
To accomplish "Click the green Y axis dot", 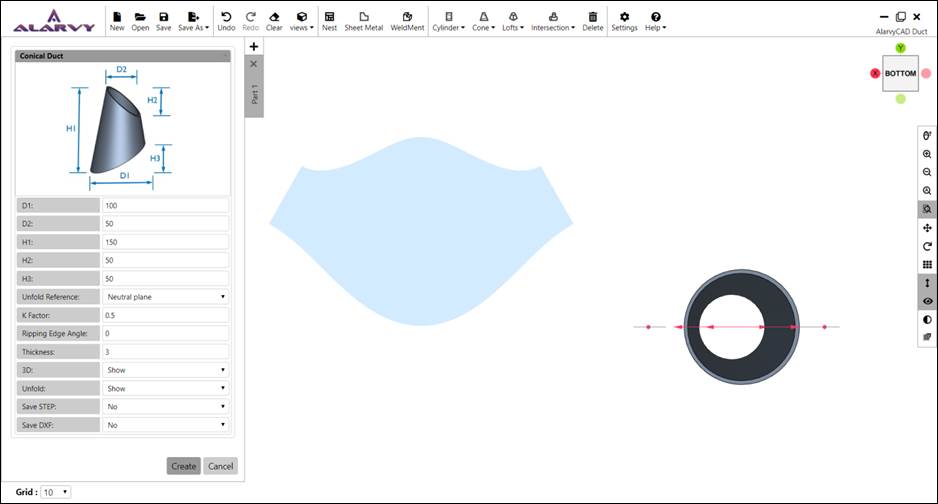I will [x=900, y=47].
